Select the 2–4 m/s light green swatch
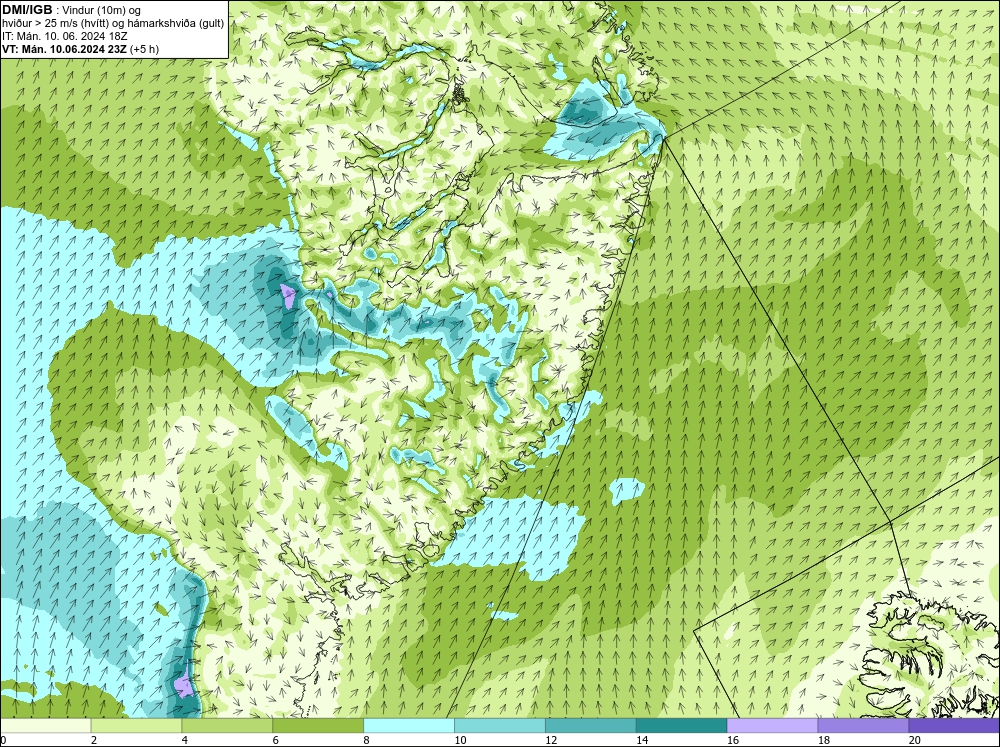 (x=136, y=725)
